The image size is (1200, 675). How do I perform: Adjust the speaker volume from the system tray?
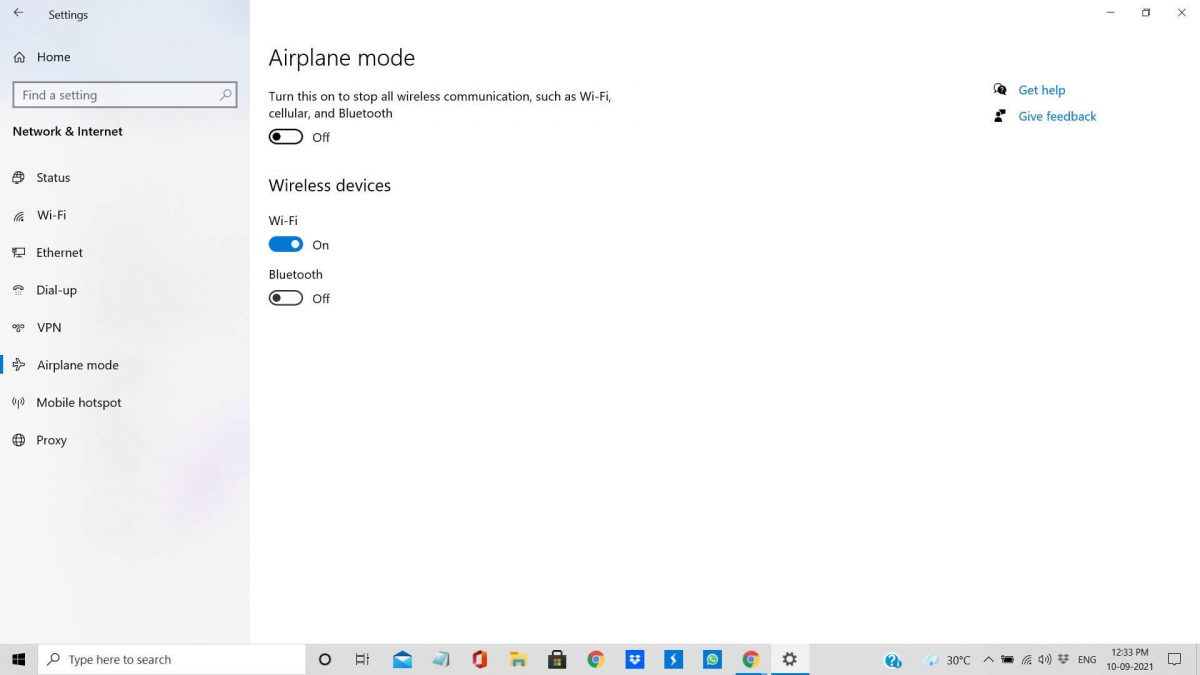[x=1045, y=659]
